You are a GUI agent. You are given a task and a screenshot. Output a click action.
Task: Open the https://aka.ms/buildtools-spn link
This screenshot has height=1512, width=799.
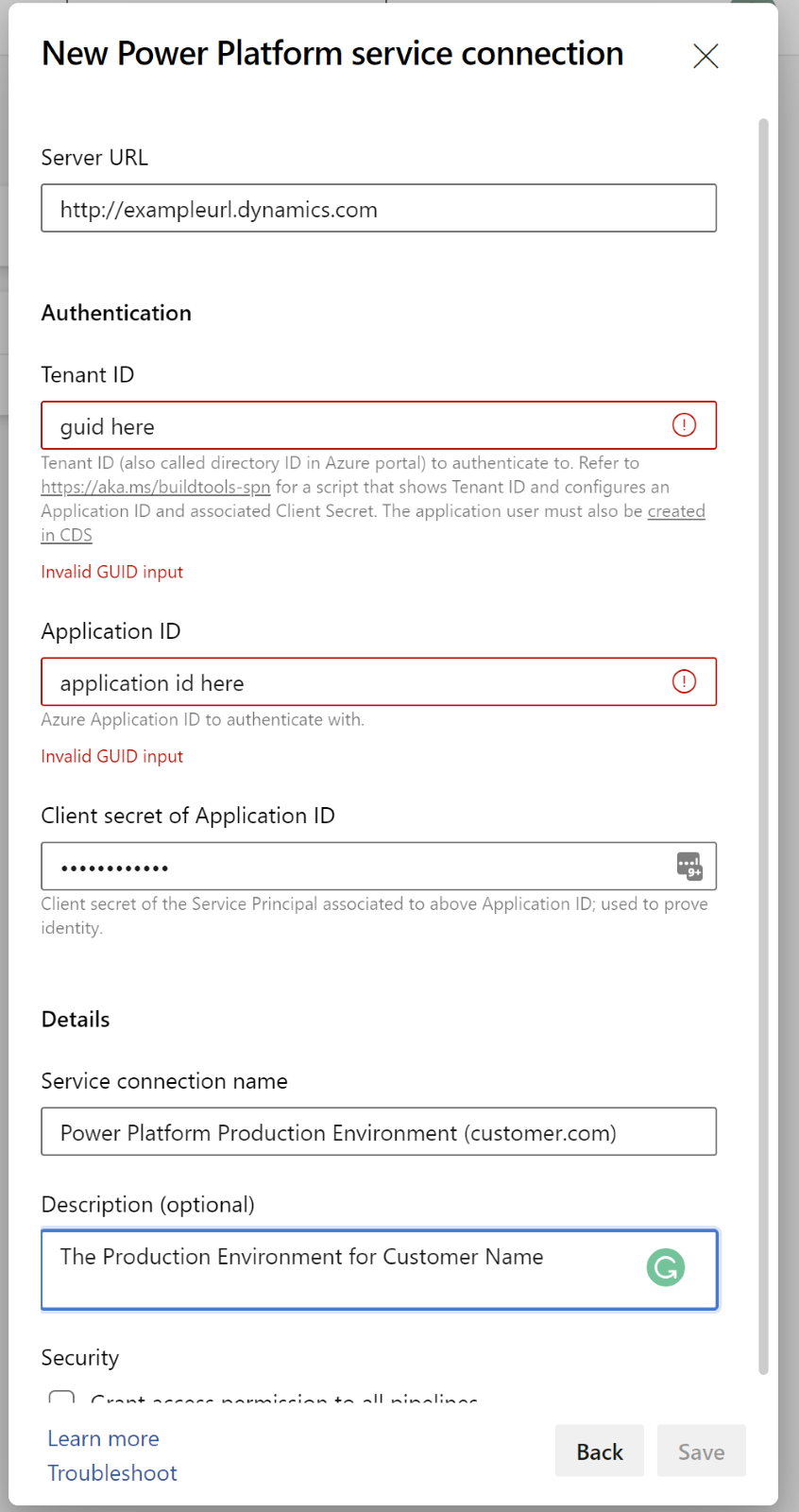(156, 488)
